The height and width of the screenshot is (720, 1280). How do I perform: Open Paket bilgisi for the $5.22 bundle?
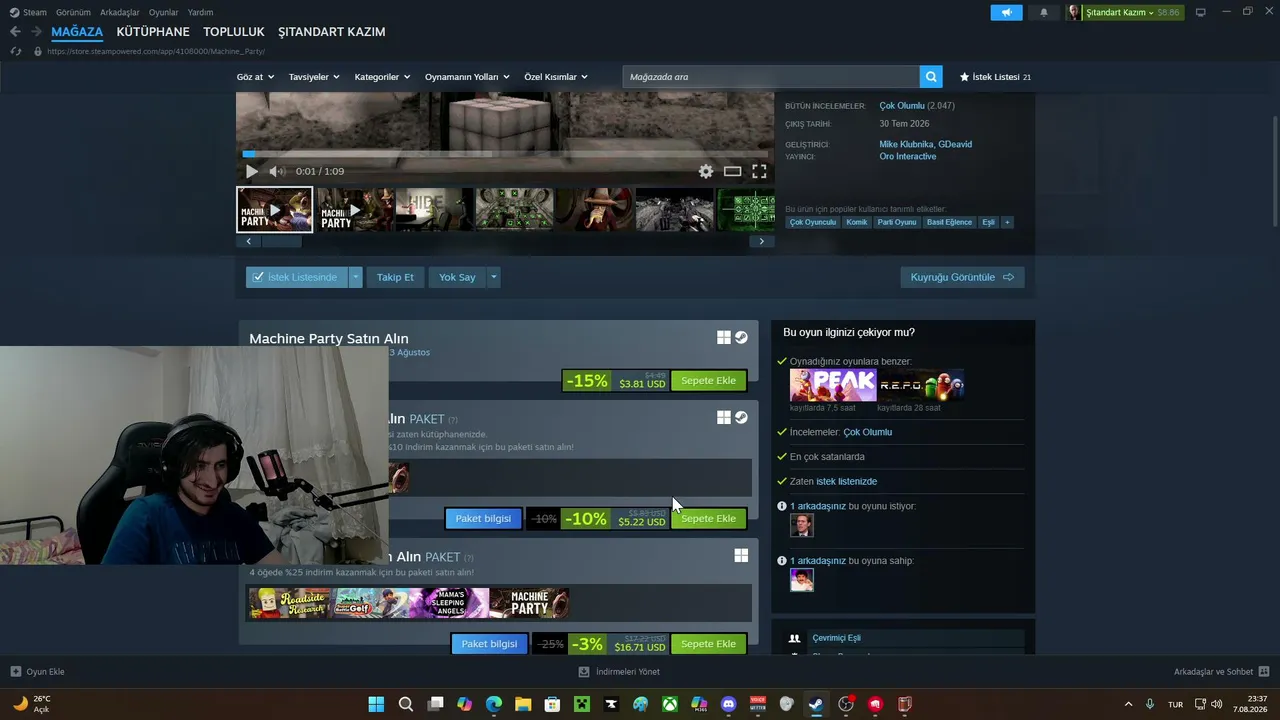tap(483, 519)
